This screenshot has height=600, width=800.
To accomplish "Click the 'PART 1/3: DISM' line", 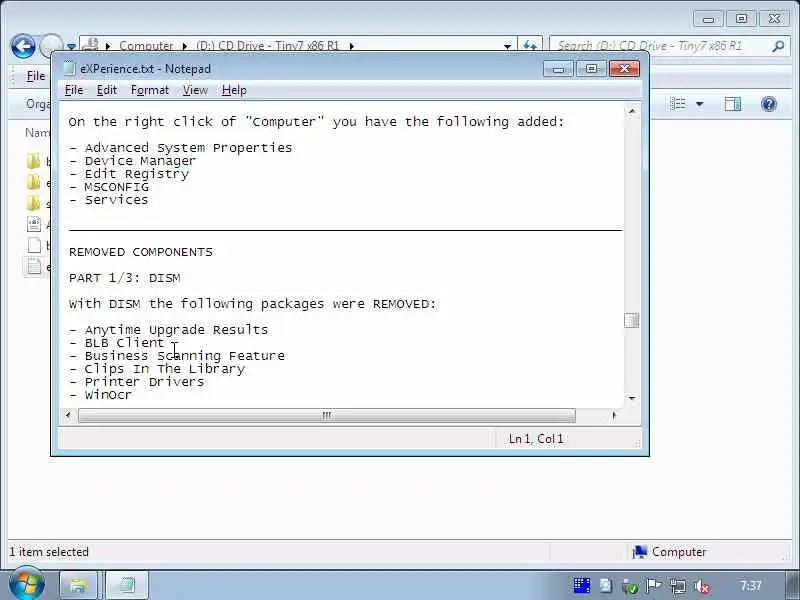I will coord(124,278).
